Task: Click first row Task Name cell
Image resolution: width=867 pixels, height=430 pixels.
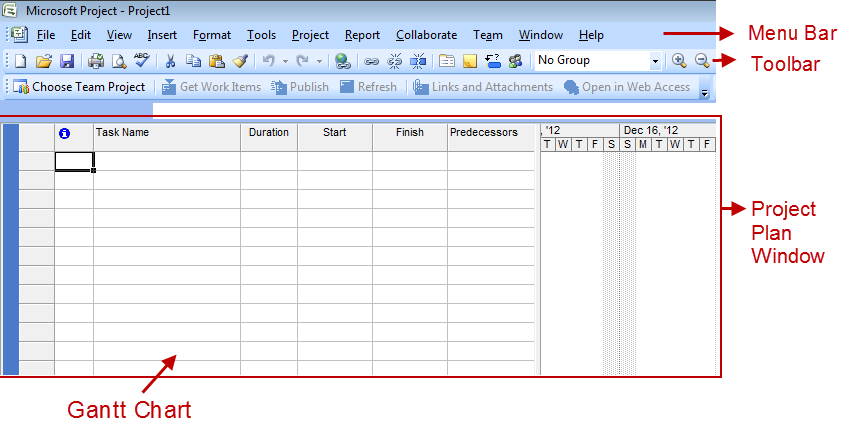Action: [x=167, y=161]
